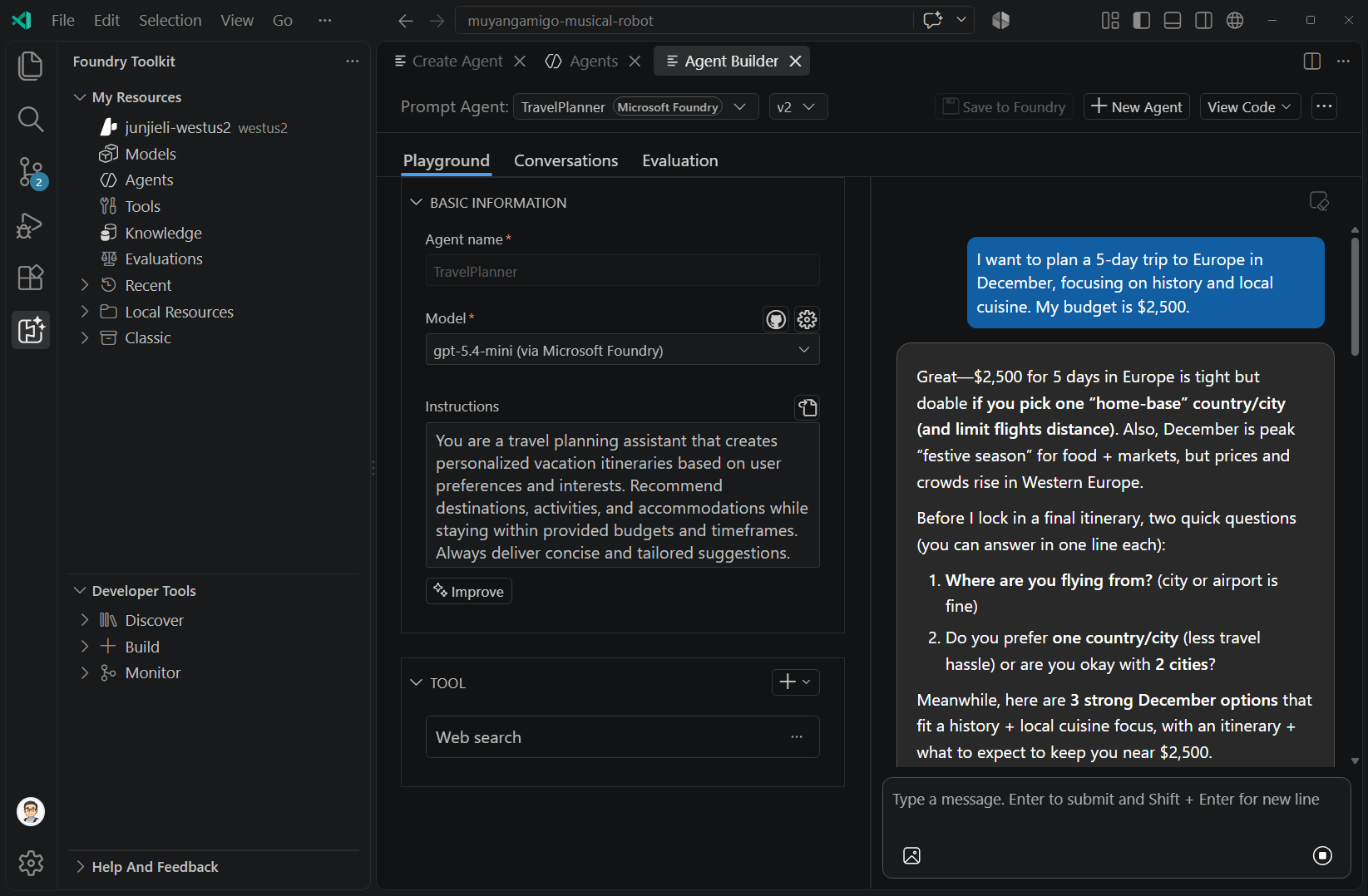Open the Copilot chat icon in title bar
1368x896 pixels.
point(933,20)
